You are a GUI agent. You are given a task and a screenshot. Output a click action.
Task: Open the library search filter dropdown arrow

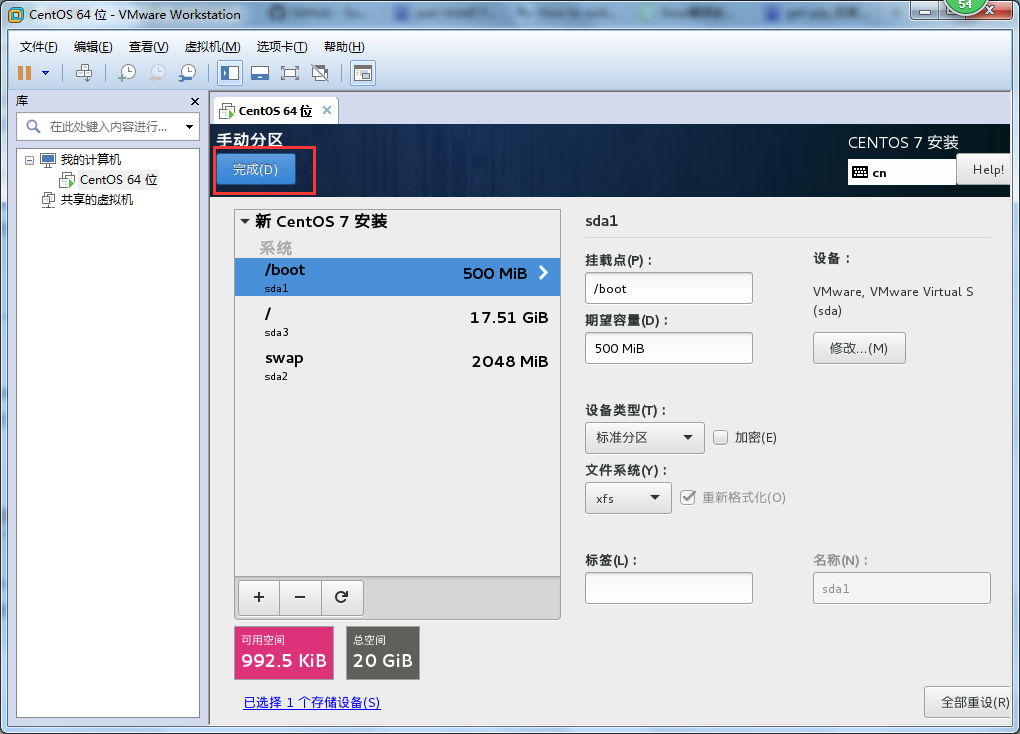189,127
